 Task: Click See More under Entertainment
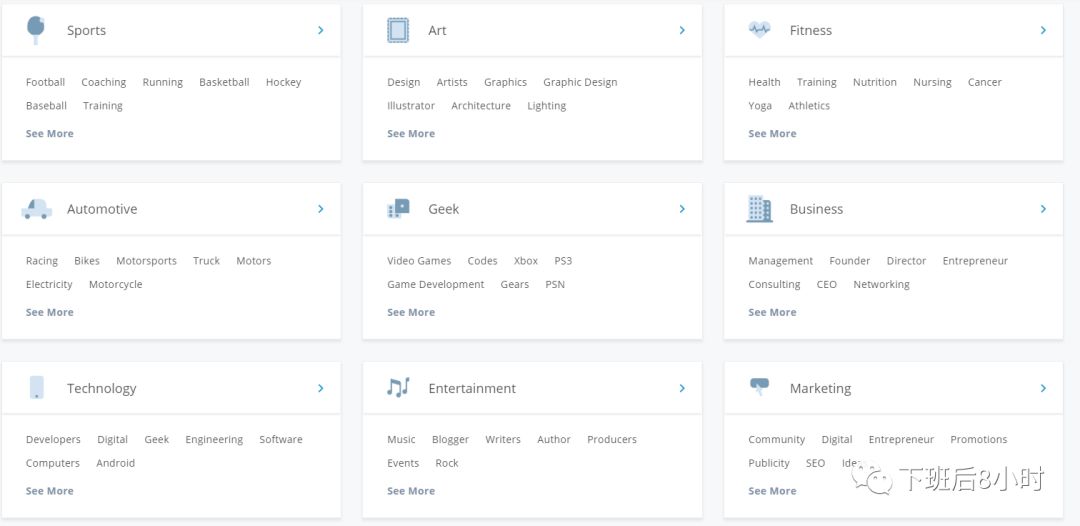(411, 491)
